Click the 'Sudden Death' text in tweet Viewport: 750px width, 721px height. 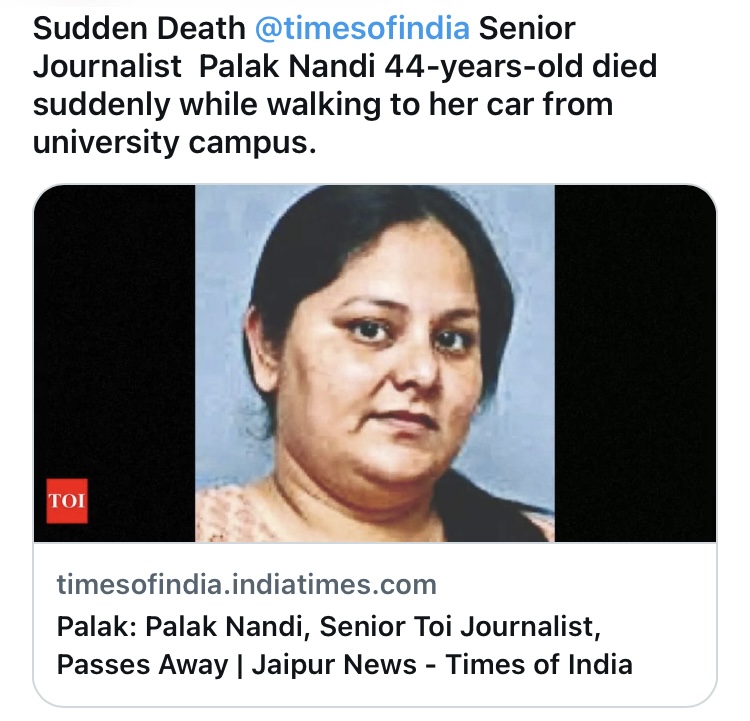(x=139, y=28)
